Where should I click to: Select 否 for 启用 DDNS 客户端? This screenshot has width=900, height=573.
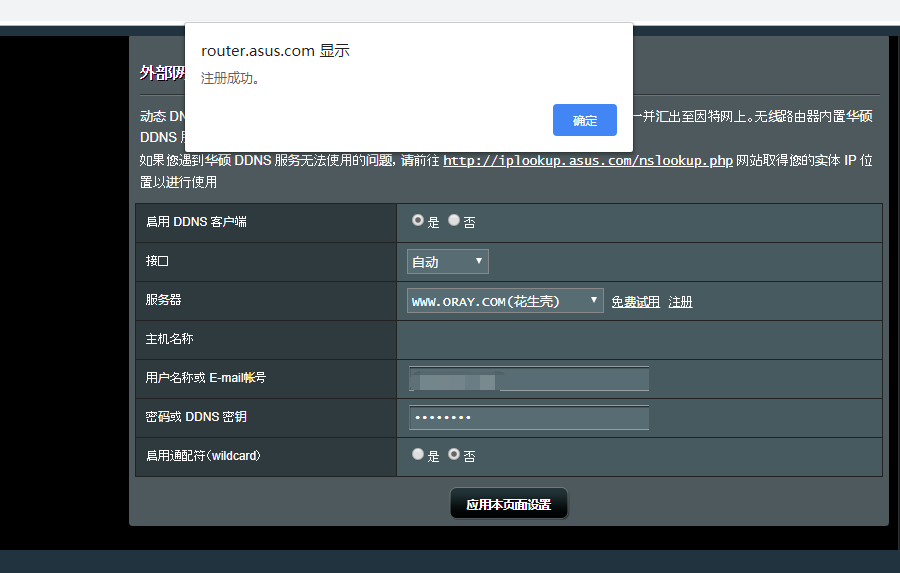click(454, 220)
